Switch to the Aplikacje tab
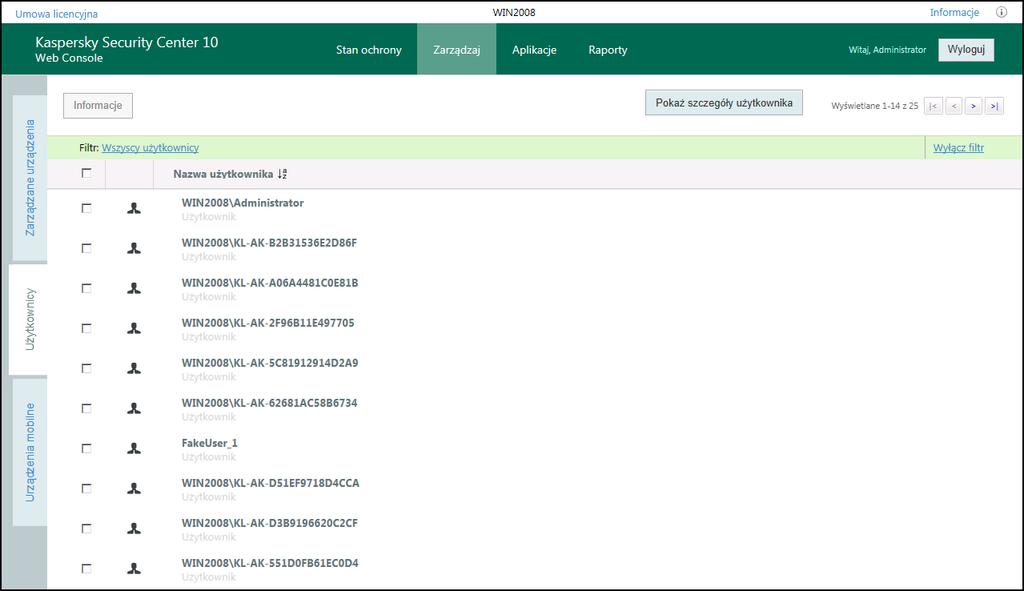Screen dimensions: 1024x591 coord(534,50)
